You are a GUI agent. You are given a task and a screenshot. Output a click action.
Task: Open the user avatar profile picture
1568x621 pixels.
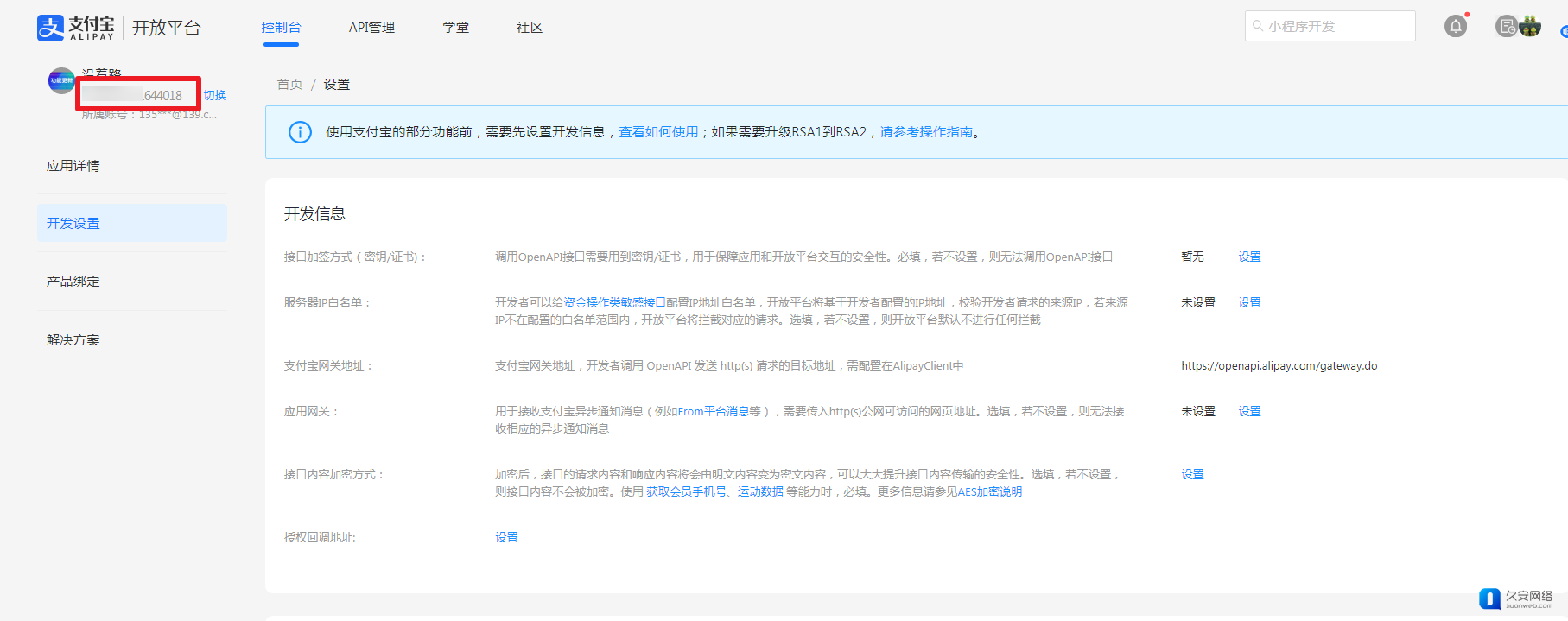click(x=1530, y=26)
